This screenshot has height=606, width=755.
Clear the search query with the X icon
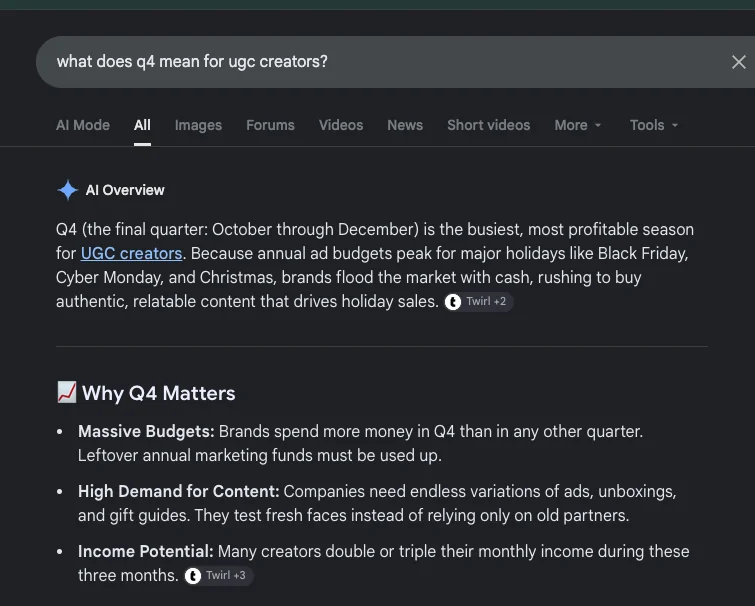tap(738, 62)
